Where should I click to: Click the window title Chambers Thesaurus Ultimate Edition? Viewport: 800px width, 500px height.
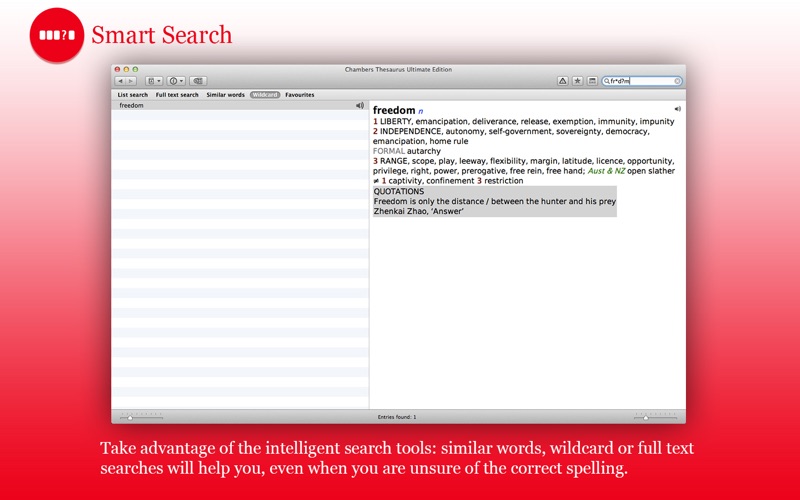click(398, 69)
